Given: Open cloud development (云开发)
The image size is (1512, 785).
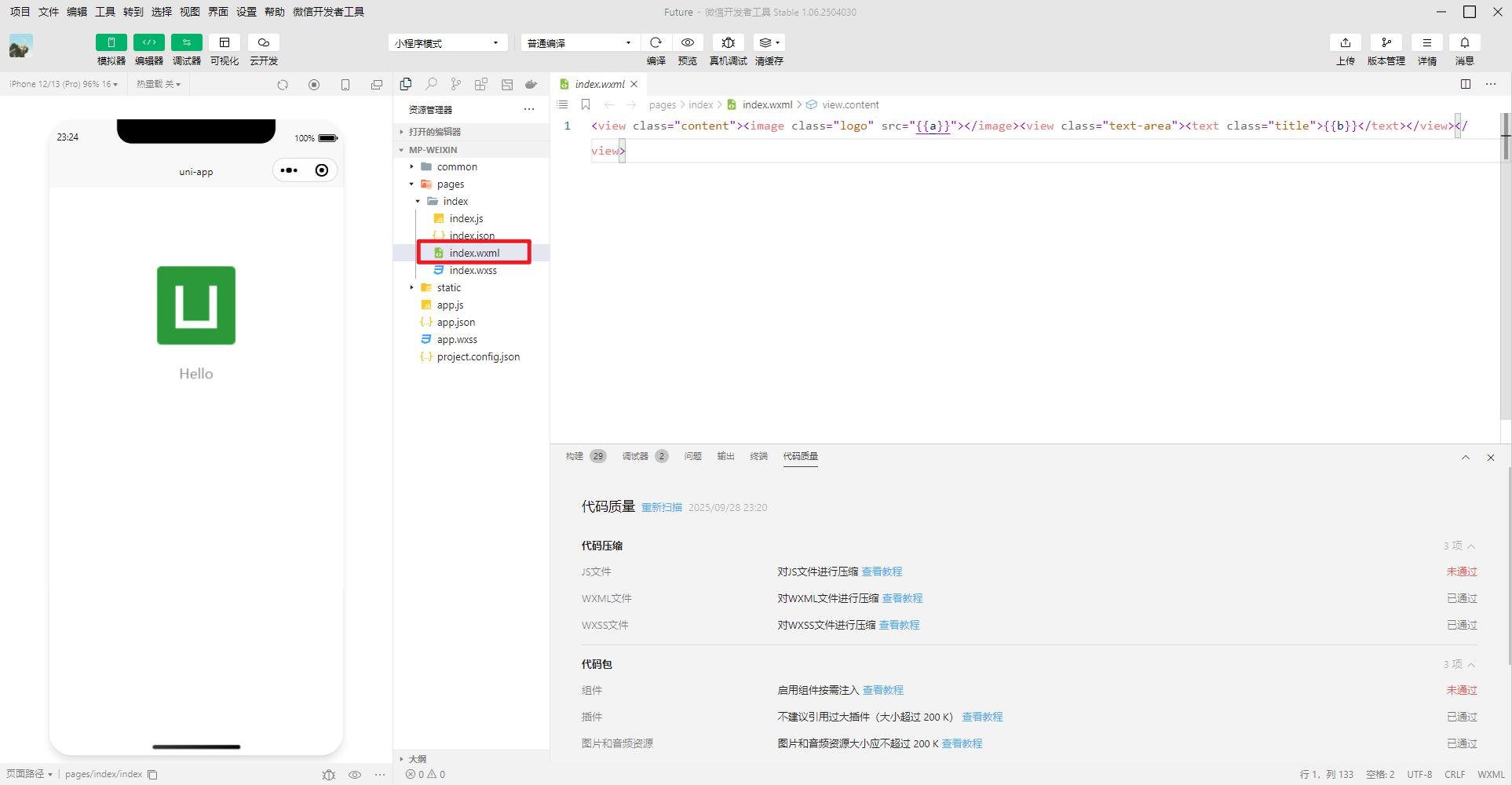Looking at the screenshot, I should (264, 42).
